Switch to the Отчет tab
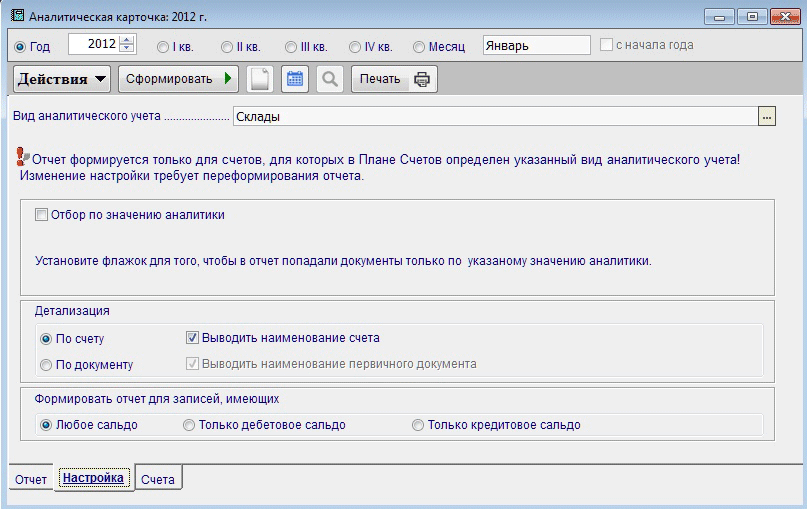Viewport: 807px width, 509px height. point(31,480)
